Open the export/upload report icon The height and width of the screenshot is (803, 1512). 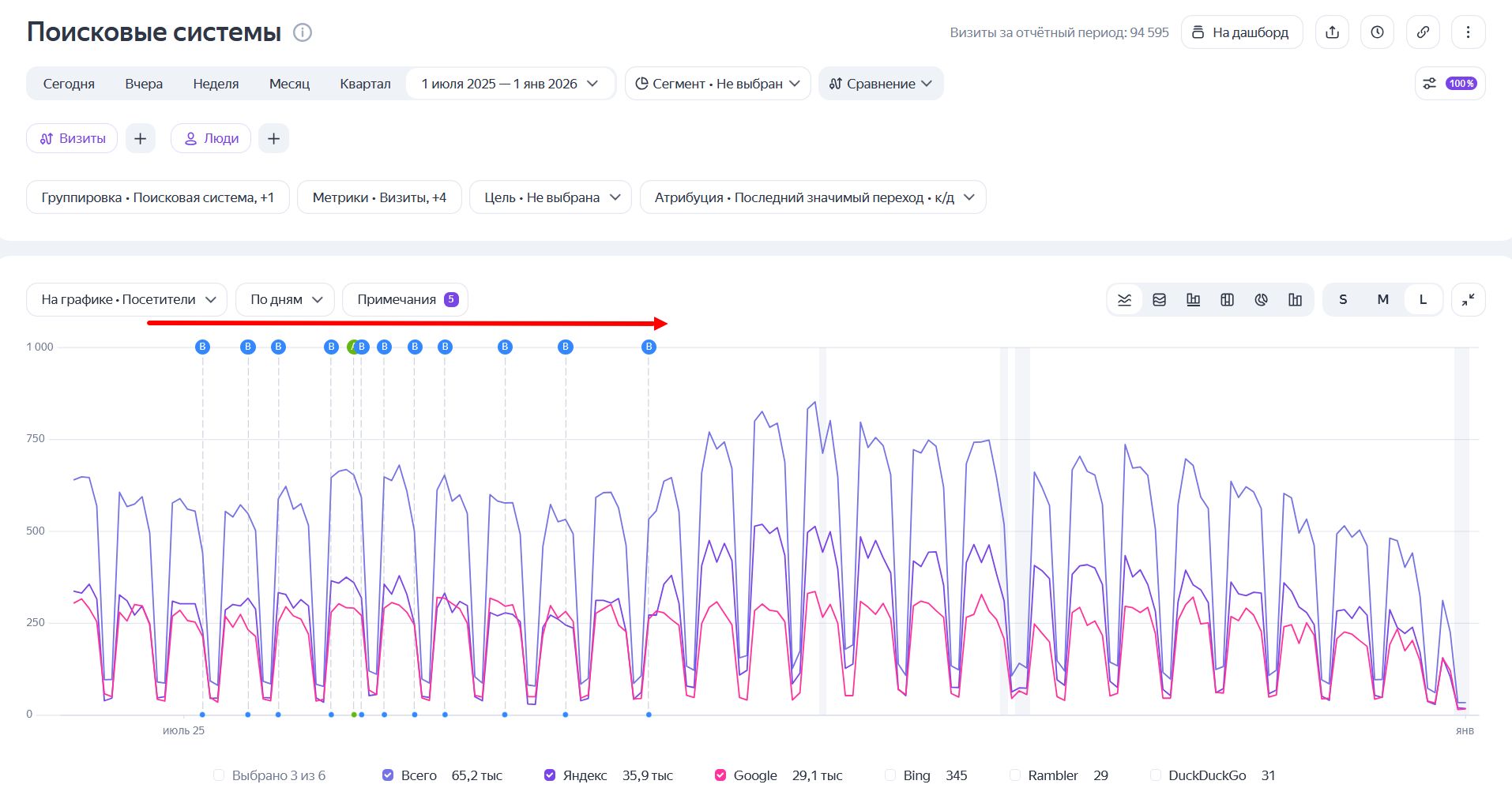1332,32
